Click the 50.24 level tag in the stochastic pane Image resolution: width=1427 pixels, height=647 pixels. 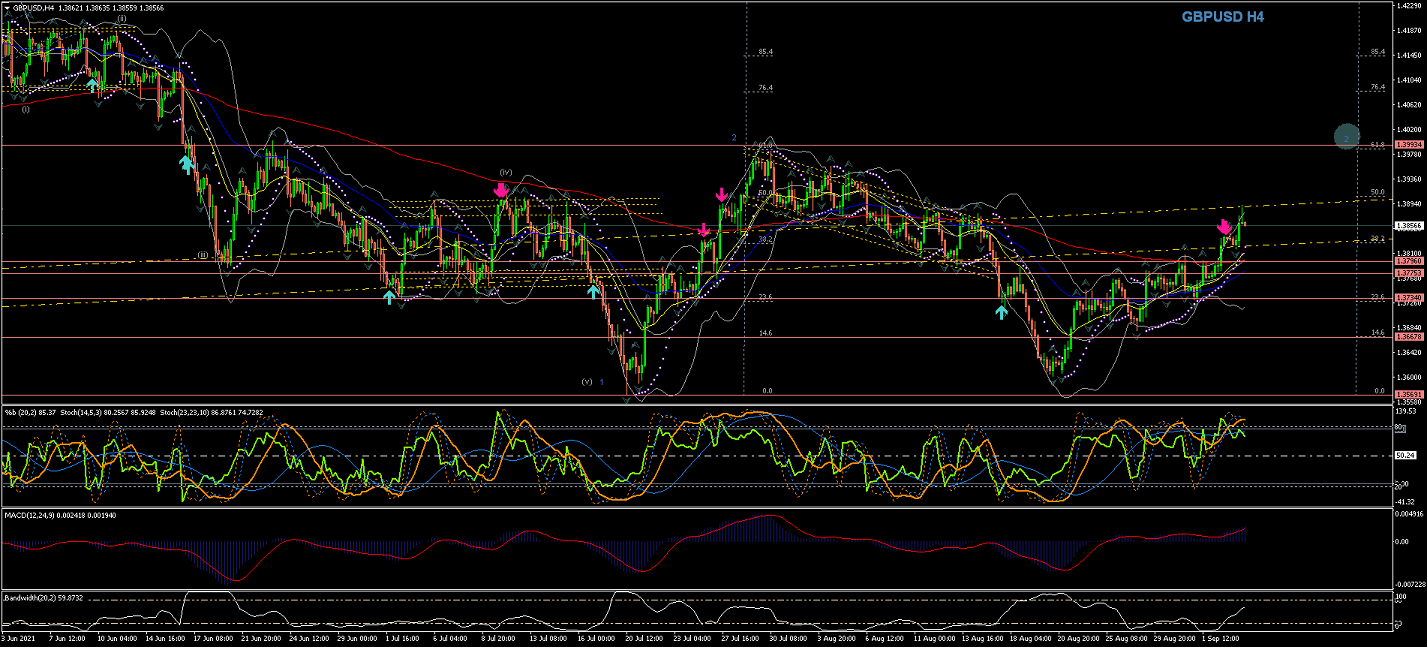click(x=1406, y=455)
